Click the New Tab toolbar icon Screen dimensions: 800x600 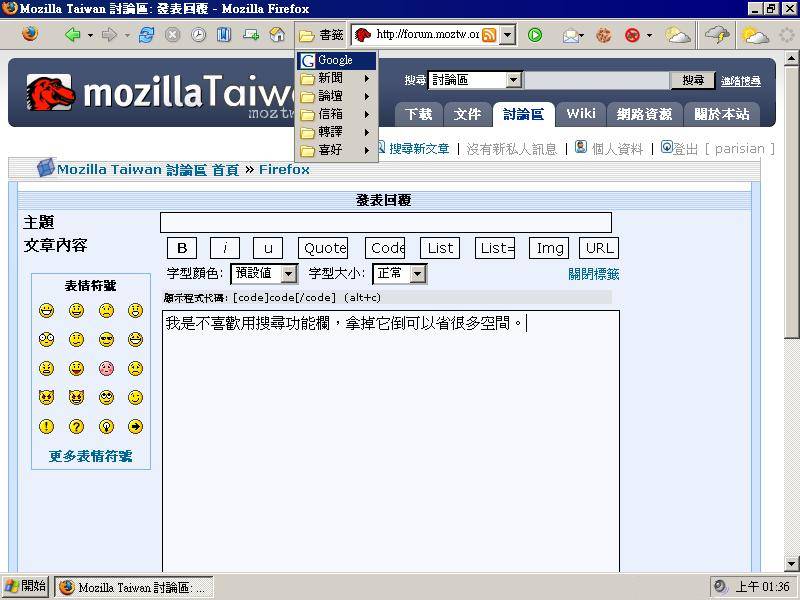pyautogui.click(x=251, y=35)
